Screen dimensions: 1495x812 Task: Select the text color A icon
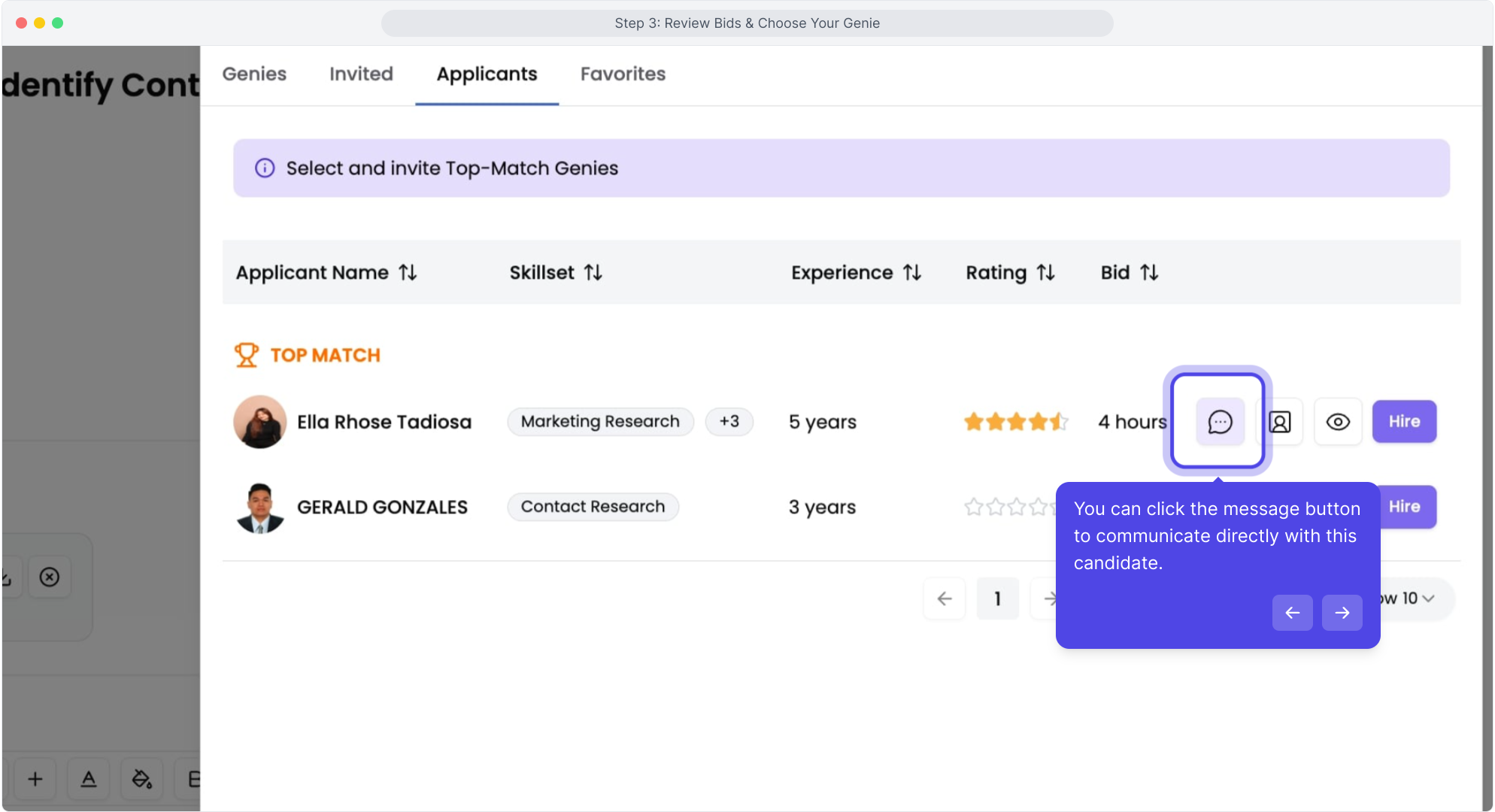(x=89, y=779)
